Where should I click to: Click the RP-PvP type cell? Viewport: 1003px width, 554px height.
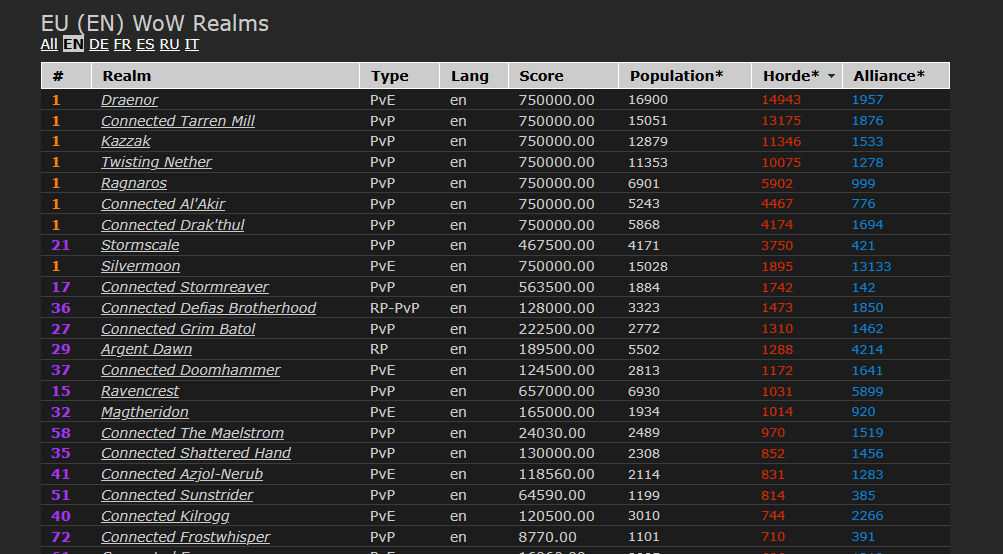[395, 308]
